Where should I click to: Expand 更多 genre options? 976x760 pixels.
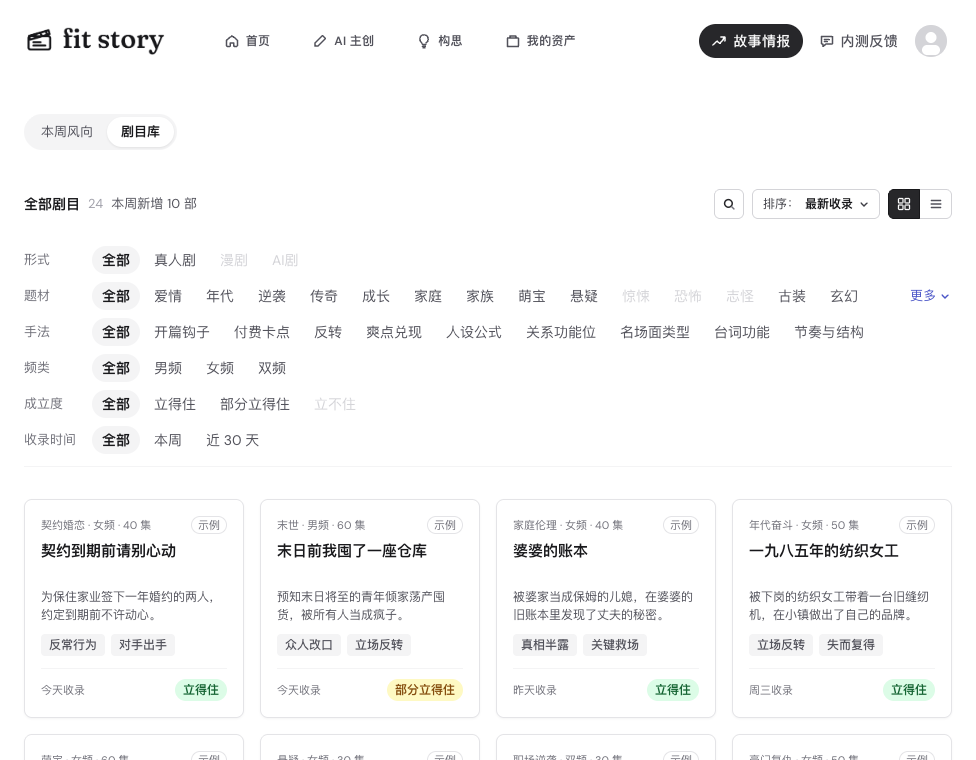[x=929, y=296]
